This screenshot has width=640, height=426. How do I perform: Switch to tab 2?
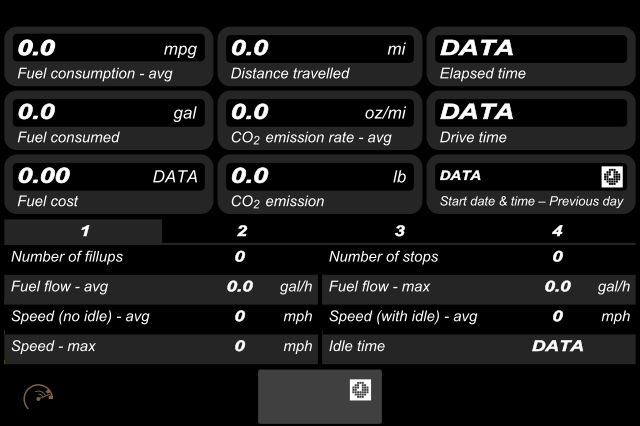pos(242,231)
